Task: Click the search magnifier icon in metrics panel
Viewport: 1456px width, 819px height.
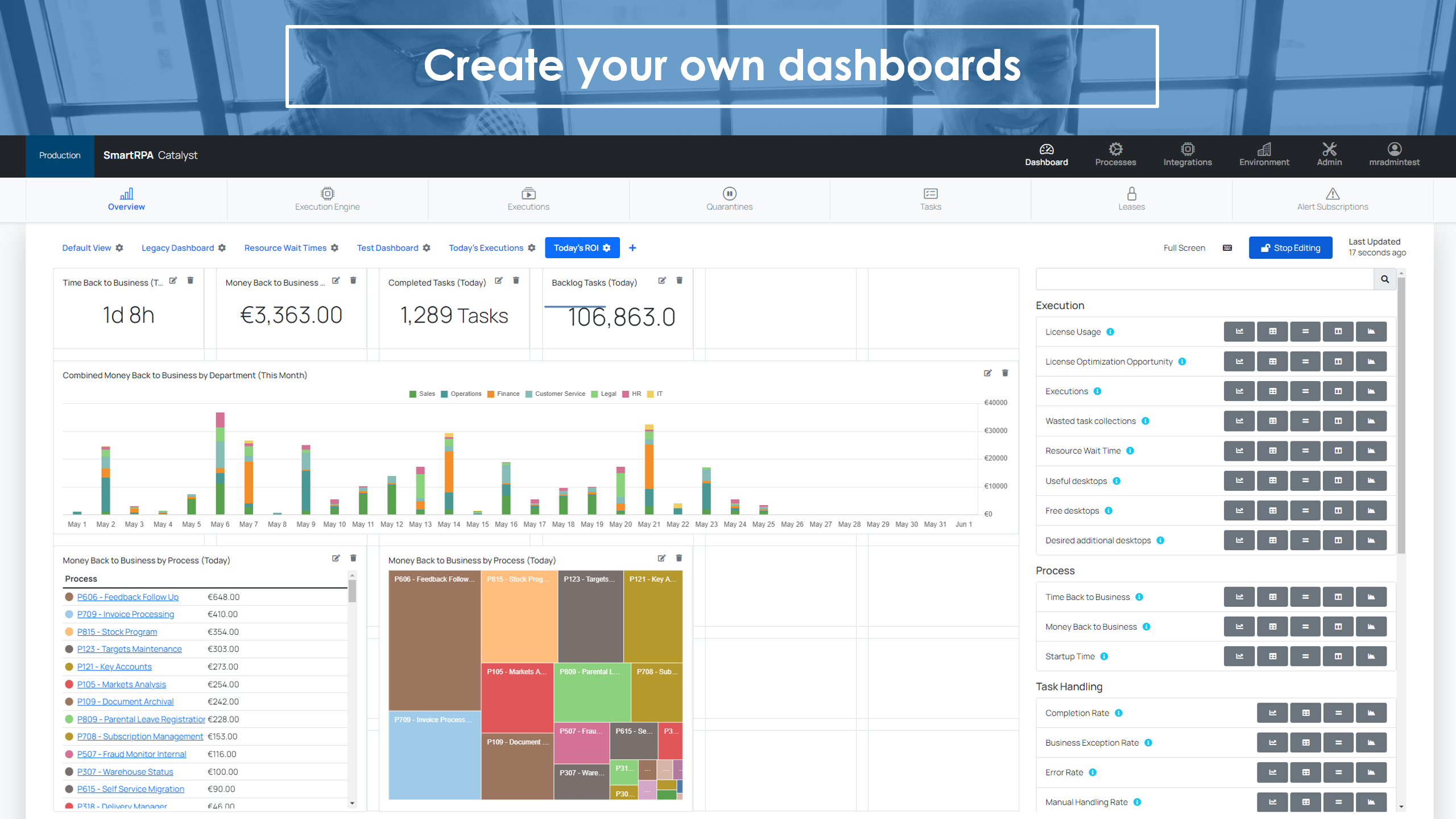Action: pyautogui.click(x=1385, y=279)
